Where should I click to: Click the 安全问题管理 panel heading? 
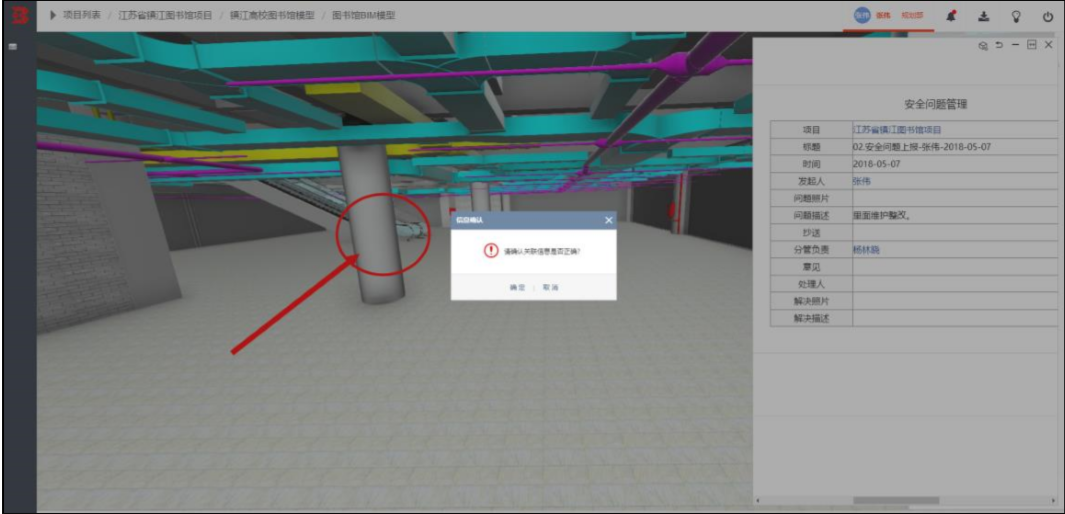[935, 105]
